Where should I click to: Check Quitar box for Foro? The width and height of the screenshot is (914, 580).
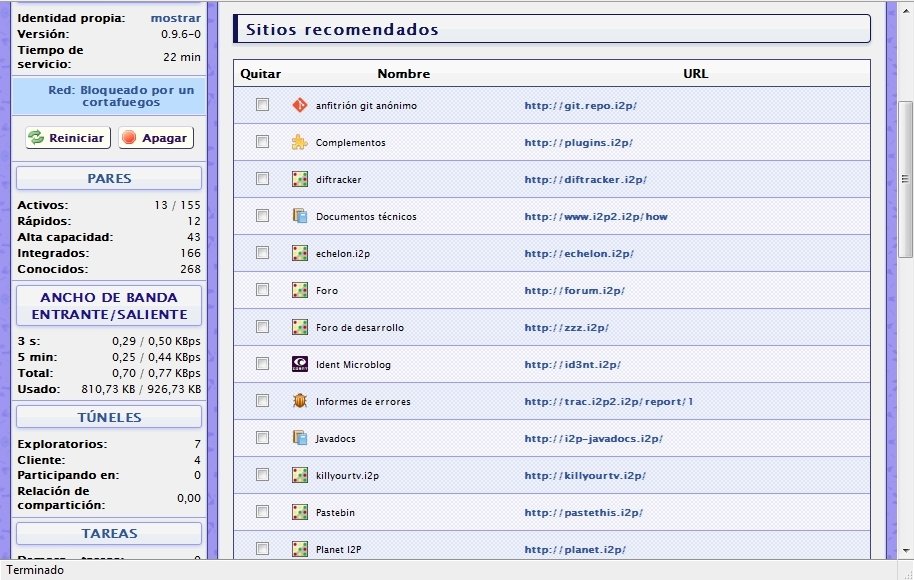[262, 290]
